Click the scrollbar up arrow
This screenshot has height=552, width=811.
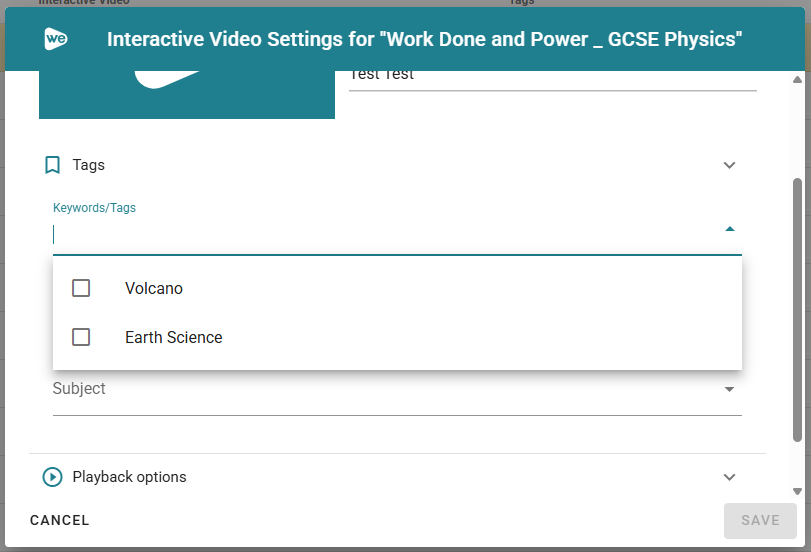point(797,79)
